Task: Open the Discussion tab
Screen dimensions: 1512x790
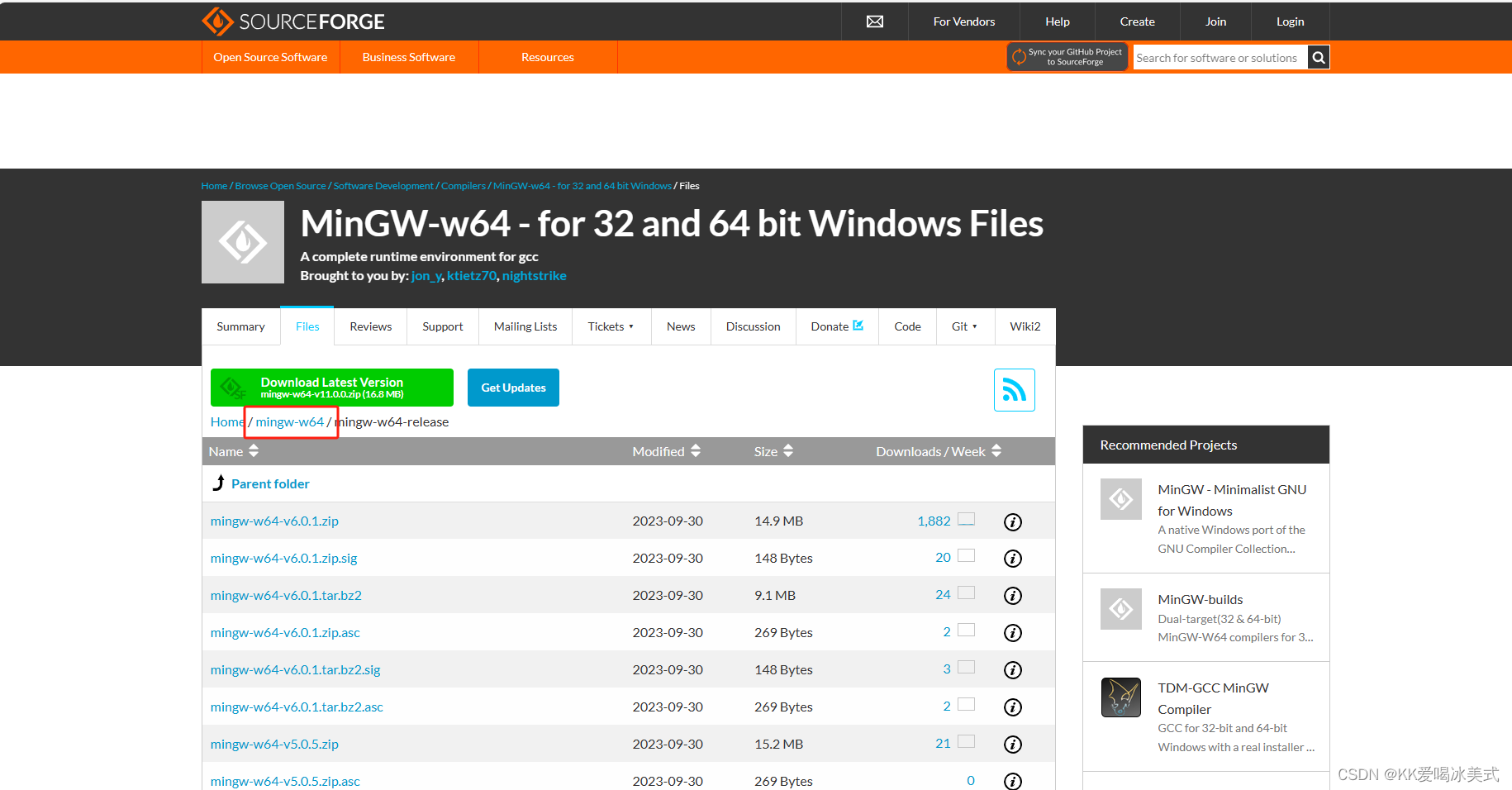Action: tap(754, 326)
